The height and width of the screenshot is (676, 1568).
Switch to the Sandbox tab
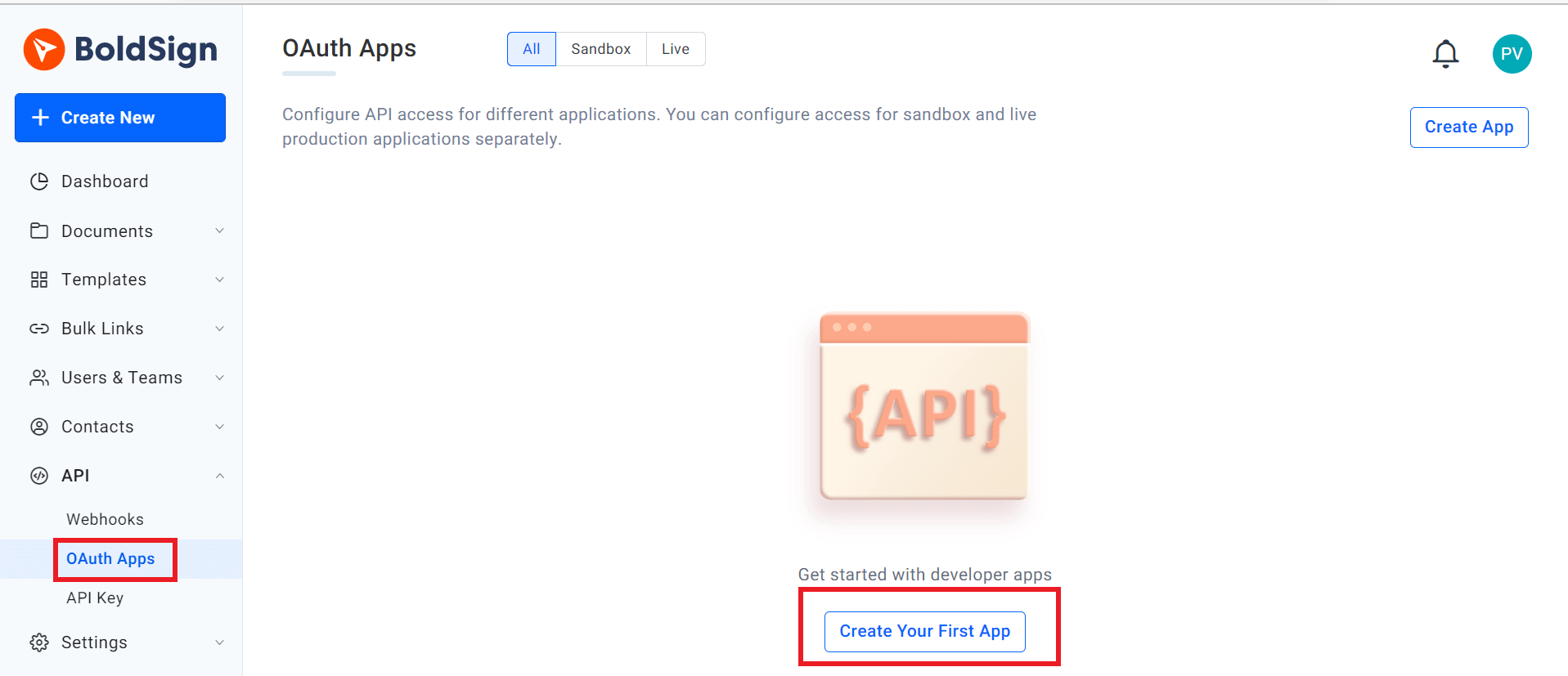click(601, 48)
